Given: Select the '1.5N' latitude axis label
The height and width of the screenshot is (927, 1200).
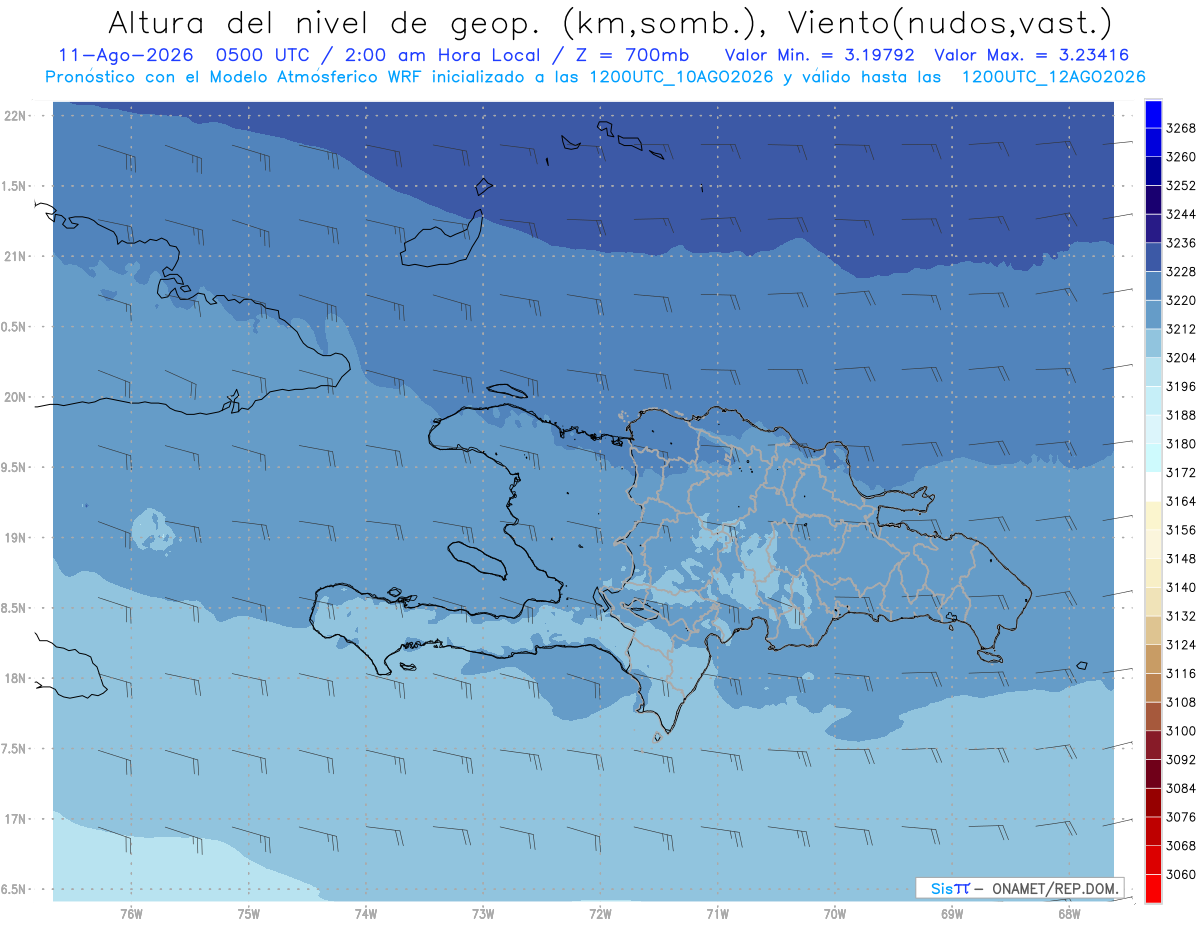Looking at the screenshot, I should tap(14, 186).
